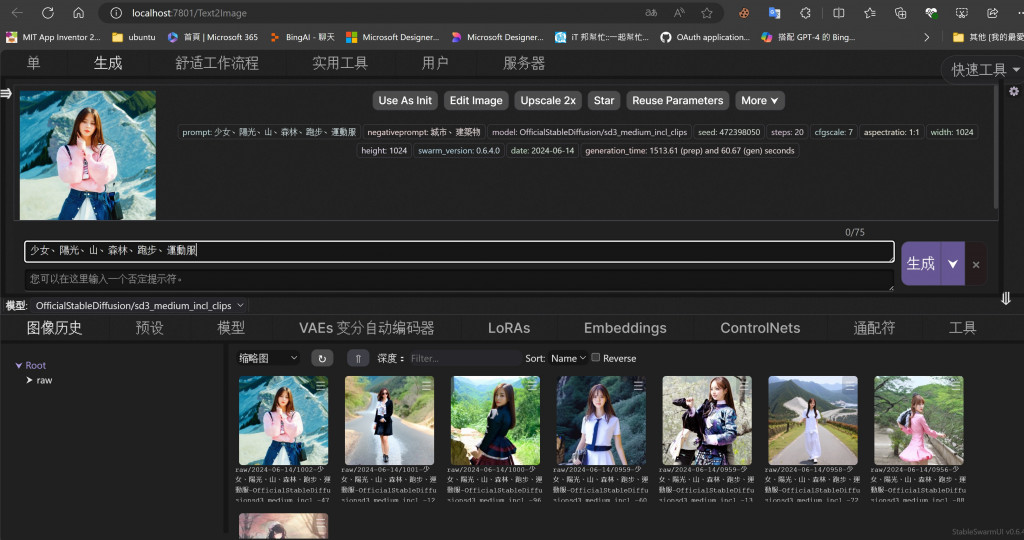Select the large current image preview
Image resolution: width=1024 pixels, height=540 pixels.
click(88, 155)
